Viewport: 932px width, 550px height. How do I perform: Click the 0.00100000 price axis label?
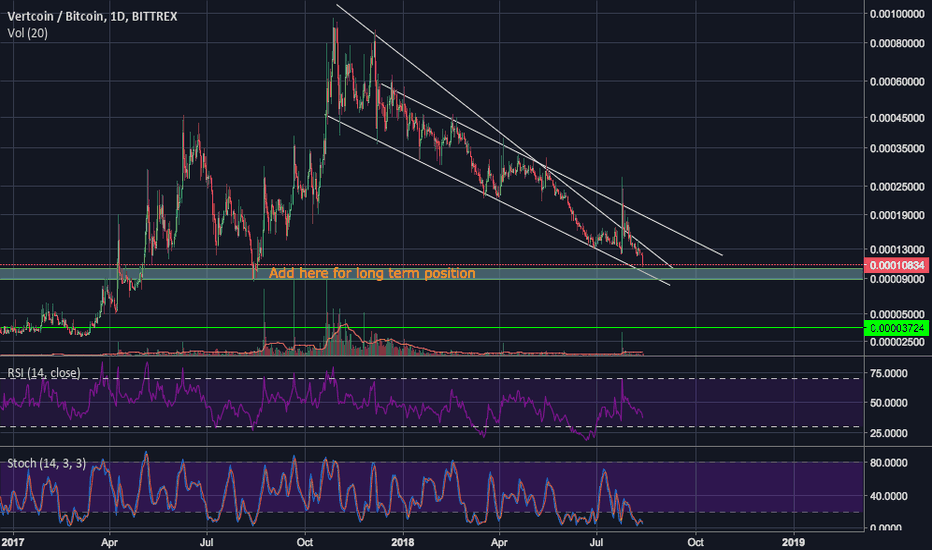(897, 14)
